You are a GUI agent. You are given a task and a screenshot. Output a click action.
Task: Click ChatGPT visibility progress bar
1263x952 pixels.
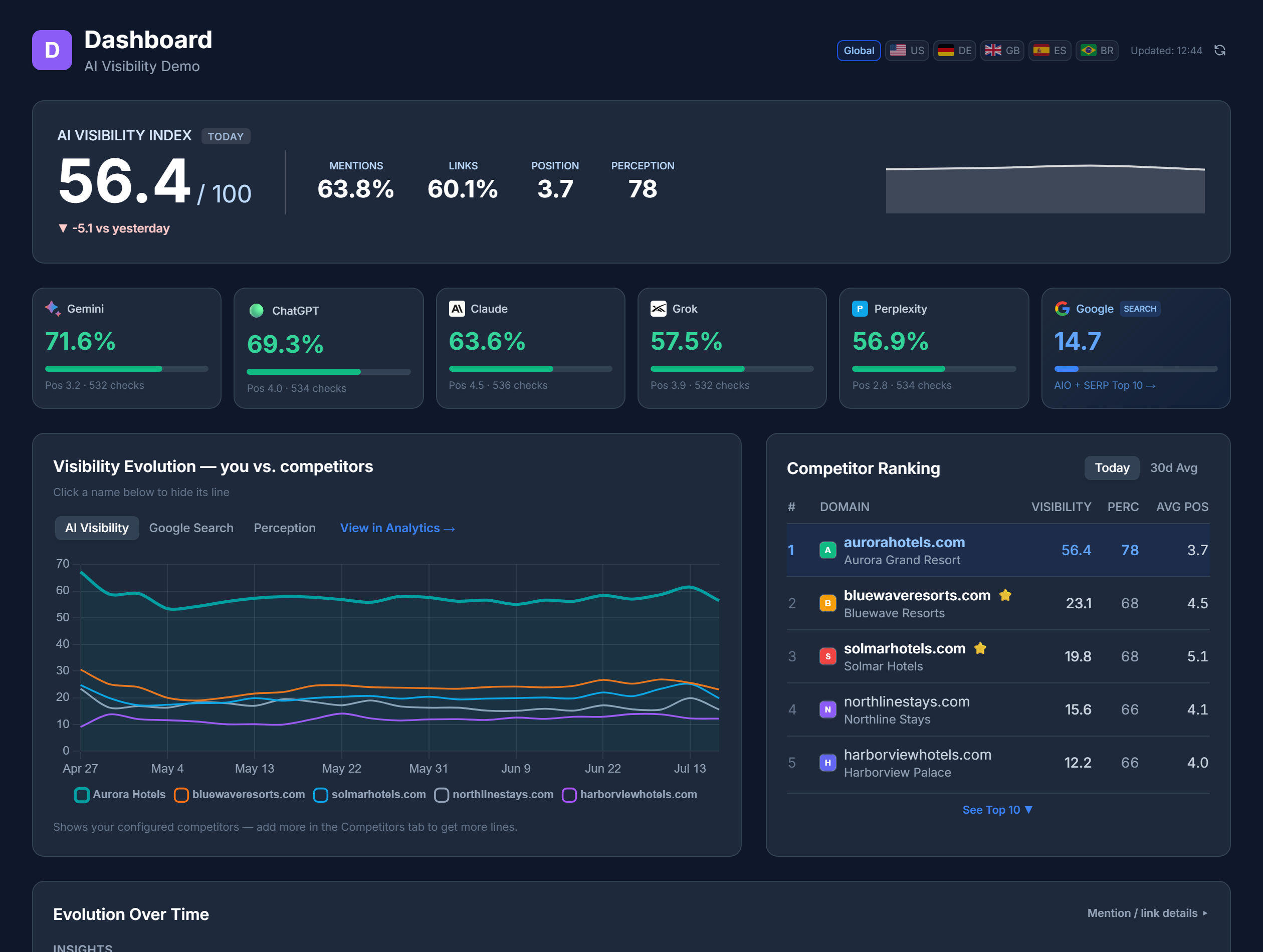(x=328, y=372)
